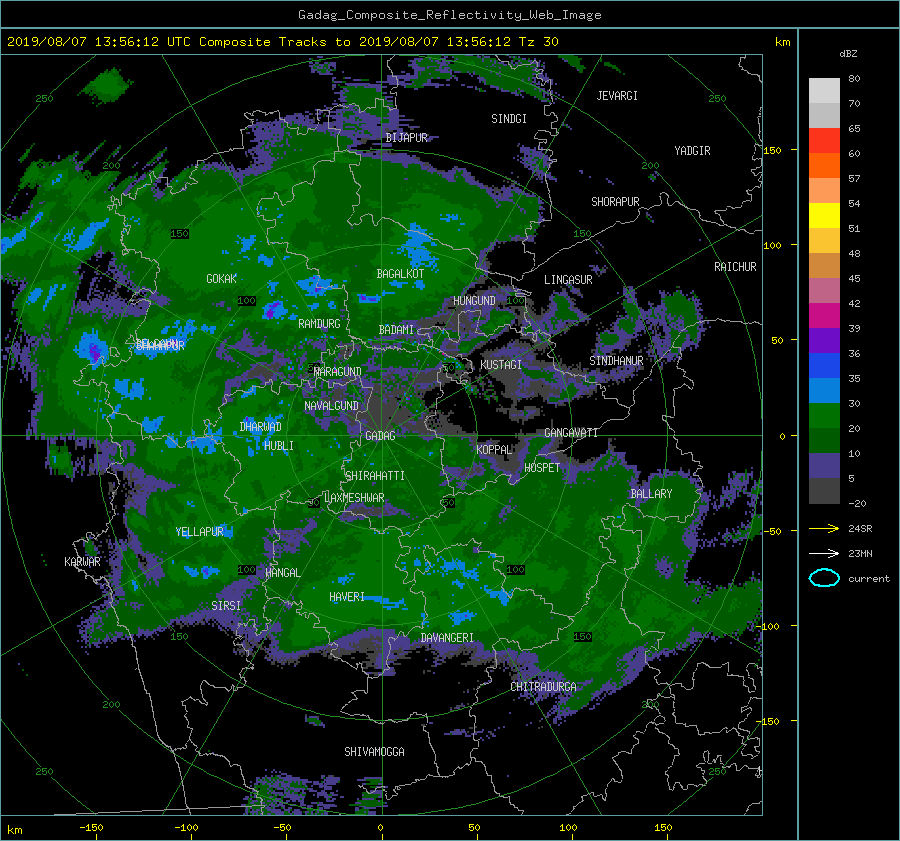900x841 pixels.
Task: Click the 30 dBZ light blue swatch
Action: [x=824, y=391]
